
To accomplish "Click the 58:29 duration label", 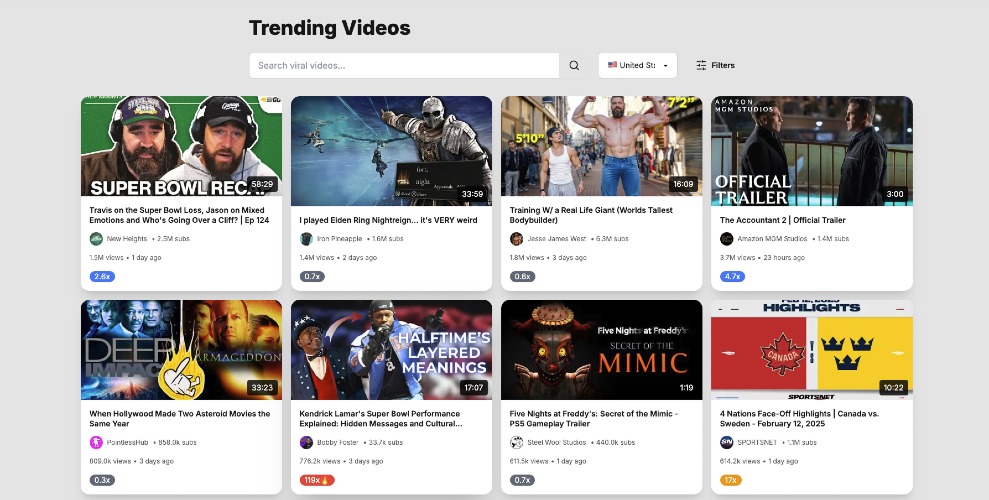I will (x=262, y=184).
